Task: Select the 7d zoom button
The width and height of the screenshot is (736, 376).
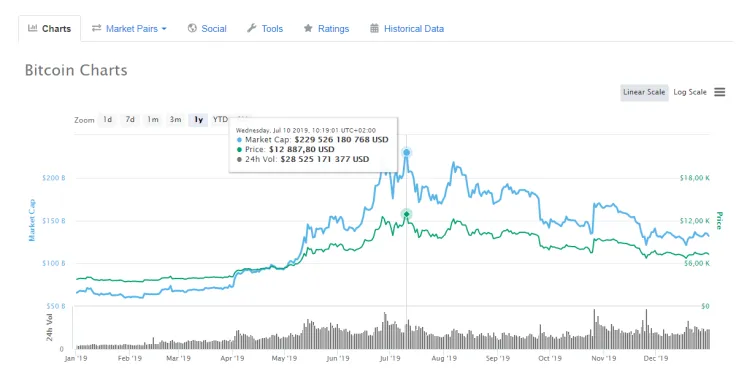Action: pyautogui.click(x=130, y=120)
